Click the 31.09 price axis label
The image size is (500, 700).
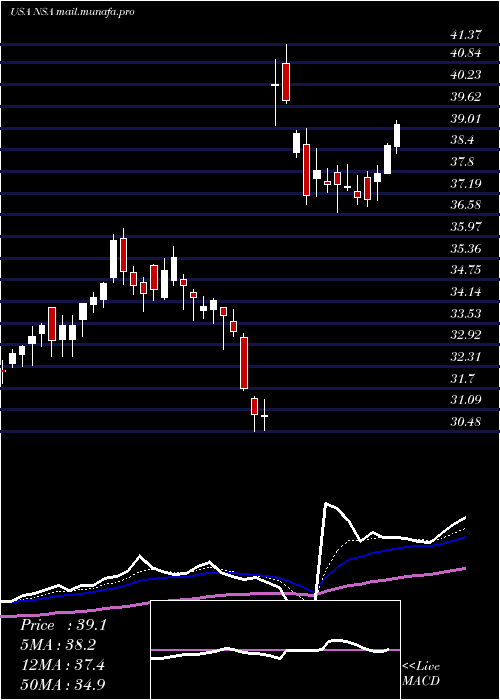tap(466, 400)
